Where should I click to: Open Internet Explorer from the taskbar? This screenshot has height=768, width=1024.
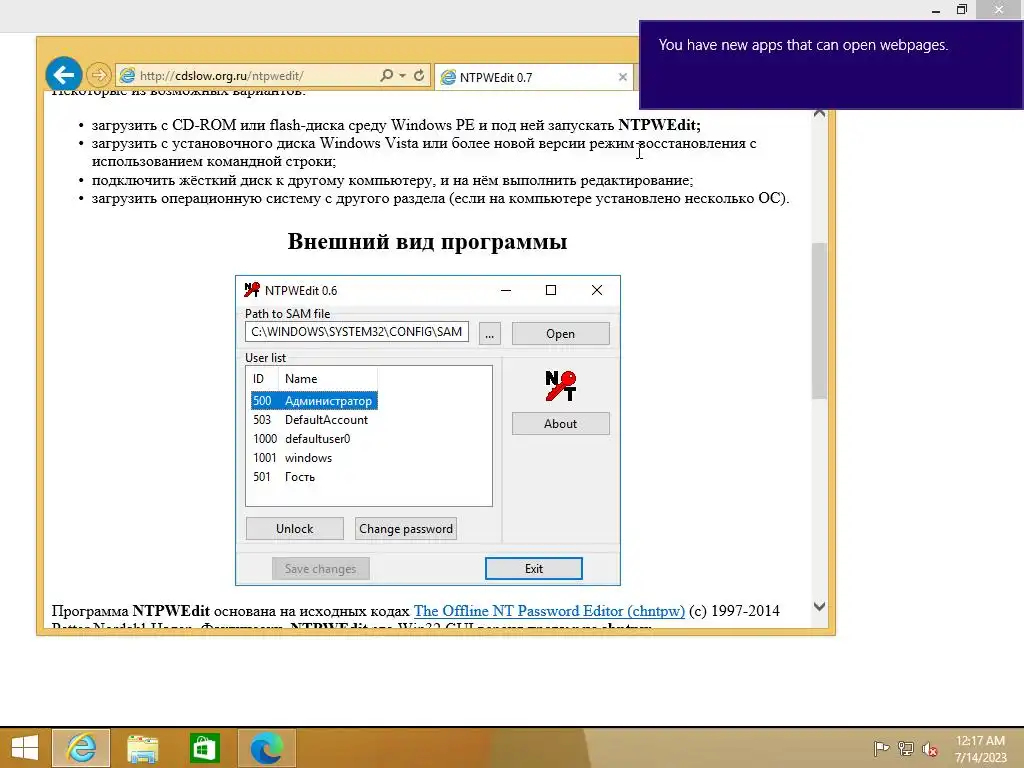coord(81,748)
